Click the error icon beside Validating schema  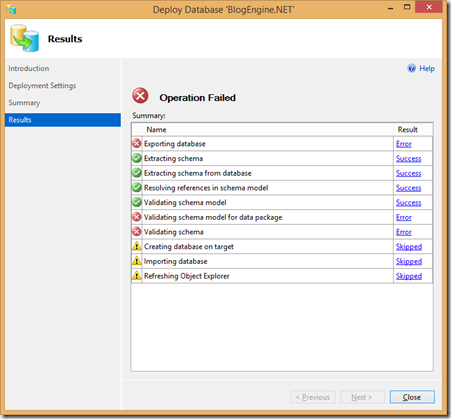click(x=137, y=232)
